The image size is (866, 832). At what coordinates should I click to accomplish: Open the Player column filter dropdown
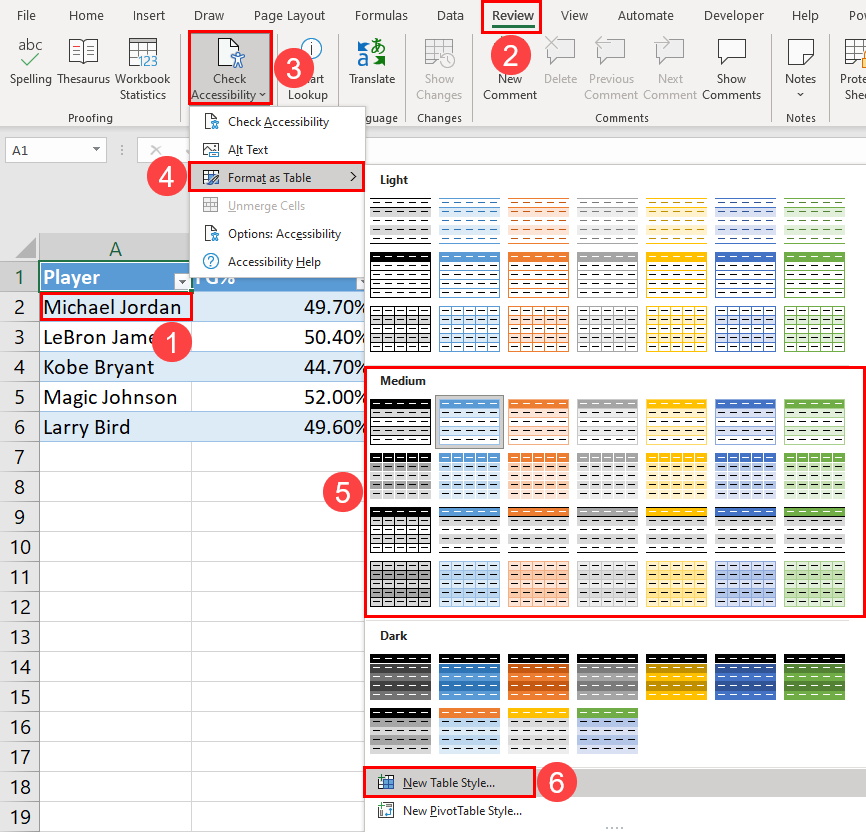(x=181, y=281)
